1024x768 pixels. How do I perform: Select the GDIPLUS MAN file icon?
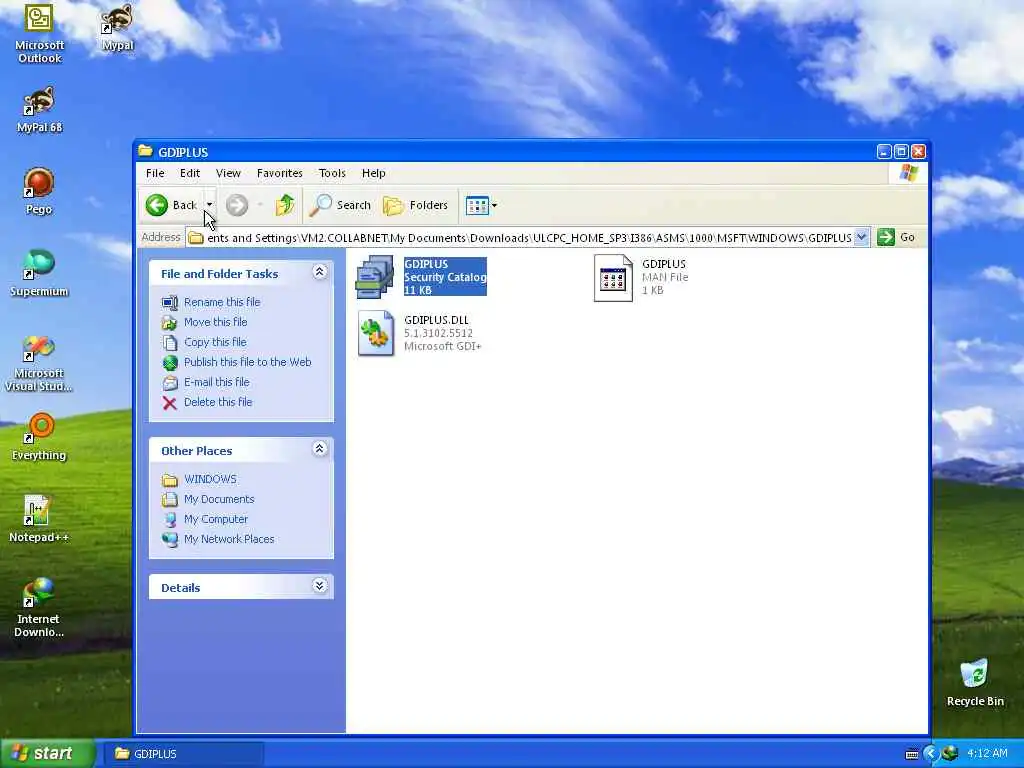613,278
